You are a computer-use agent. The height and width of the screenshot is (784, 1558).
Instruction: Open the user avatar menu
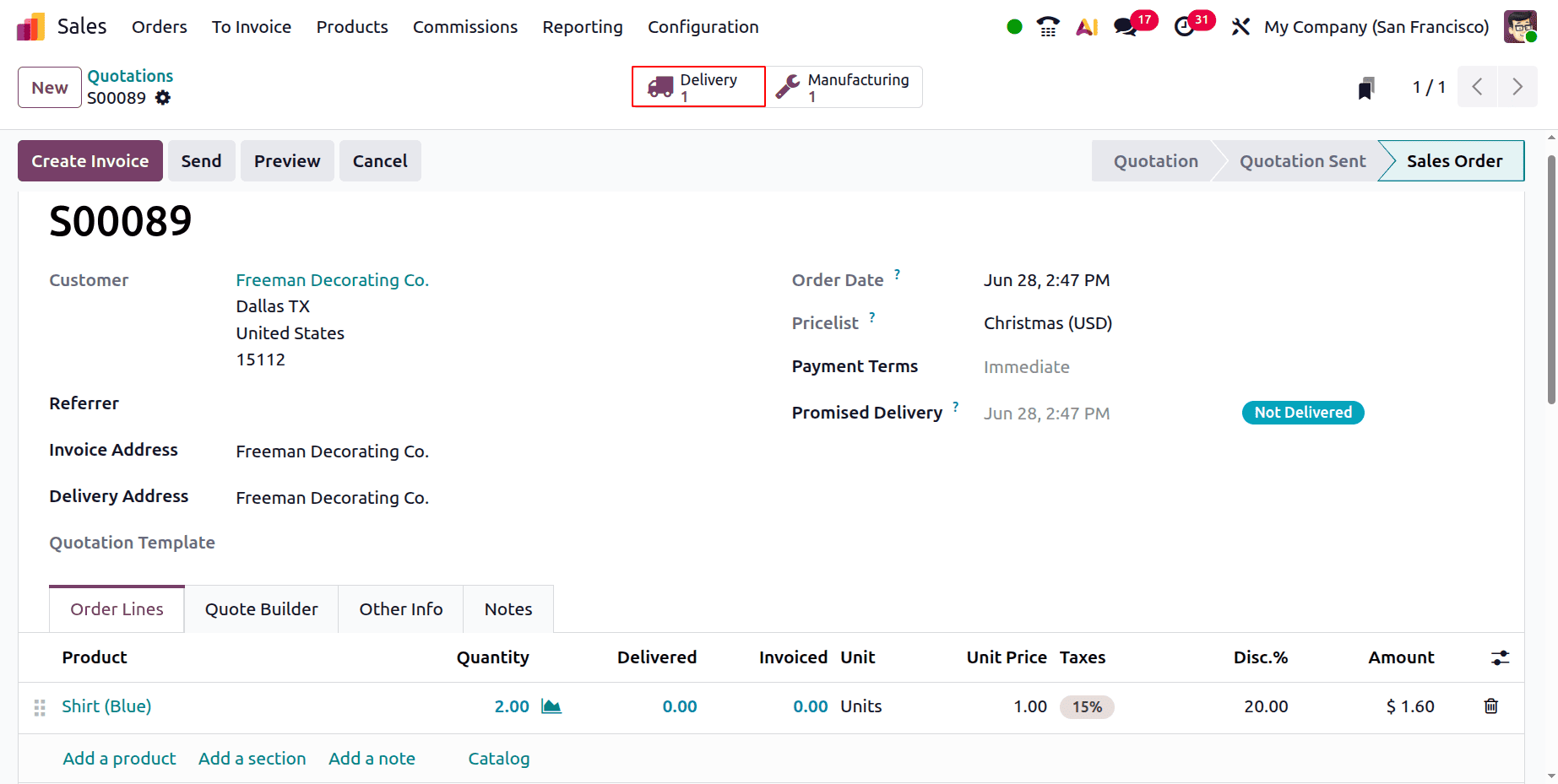click(1520, 26)
